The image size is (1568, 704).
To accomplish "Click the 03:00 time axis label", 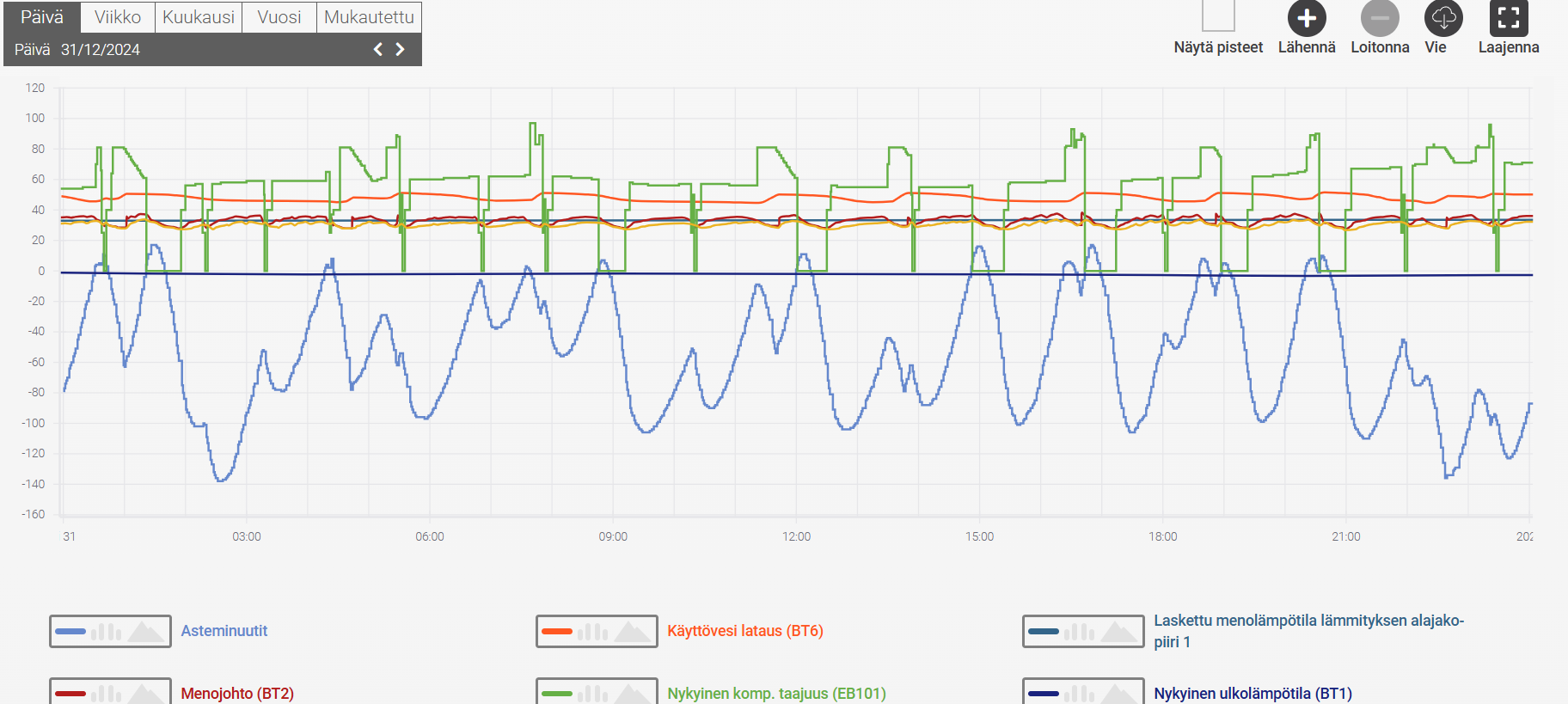I will point(247,536).
